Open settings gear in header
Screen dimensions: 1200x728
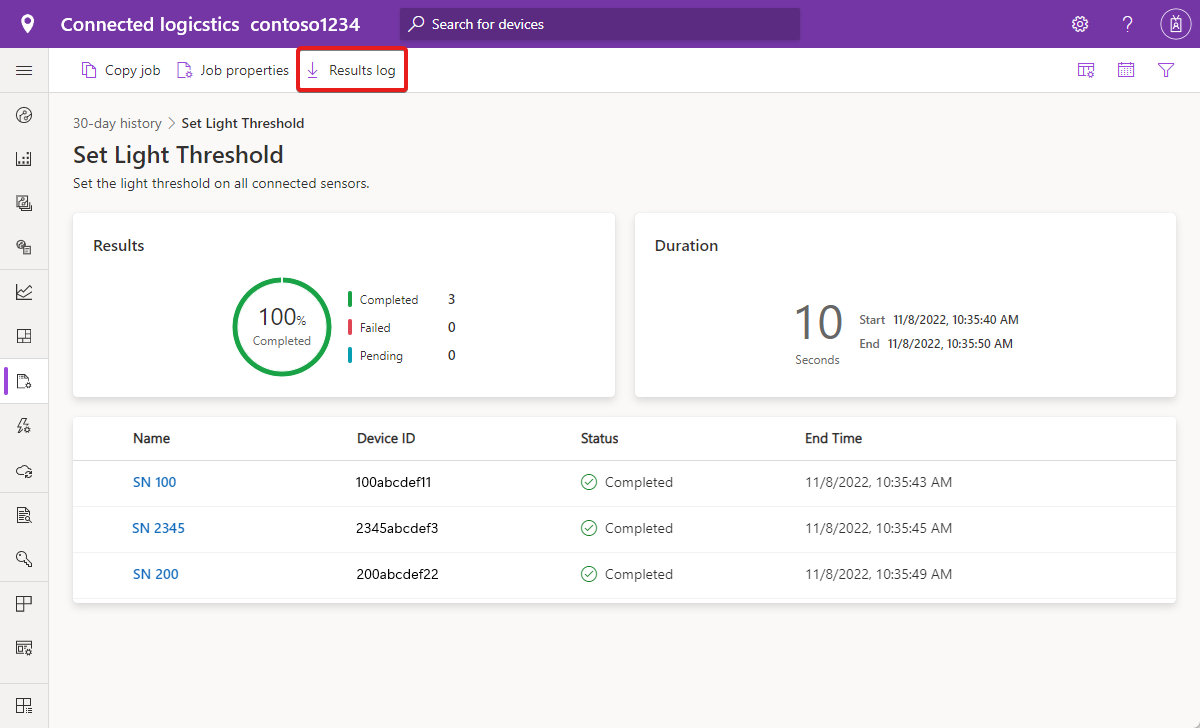point(1080,24)
